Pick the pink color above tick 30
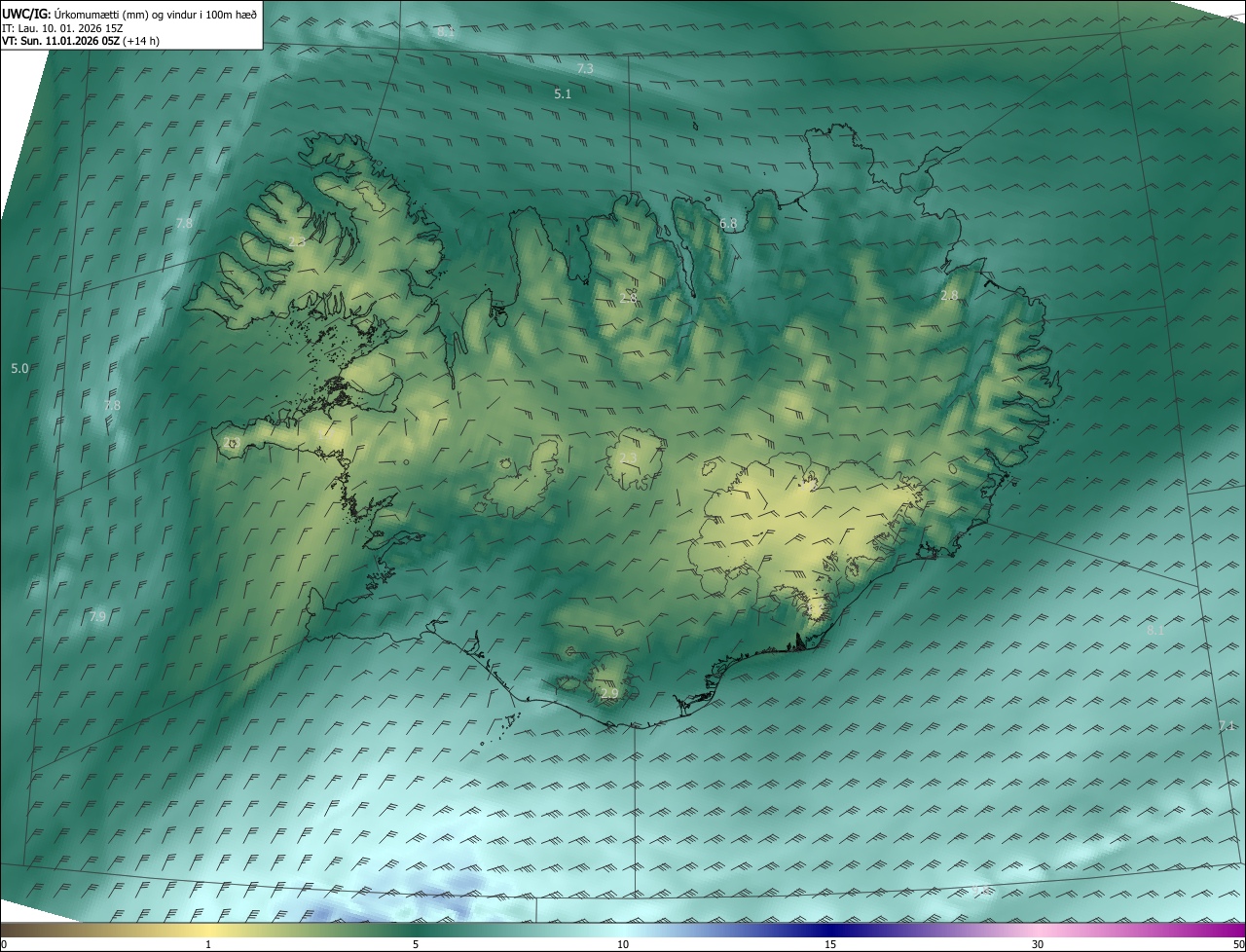The height and width of the screenshot is (952, 1246). (1038, 930)
